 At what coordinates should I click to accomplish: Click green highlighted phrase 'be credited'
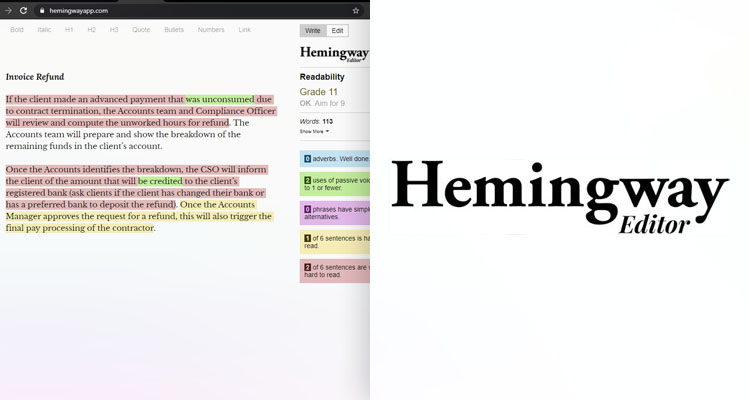160,181
